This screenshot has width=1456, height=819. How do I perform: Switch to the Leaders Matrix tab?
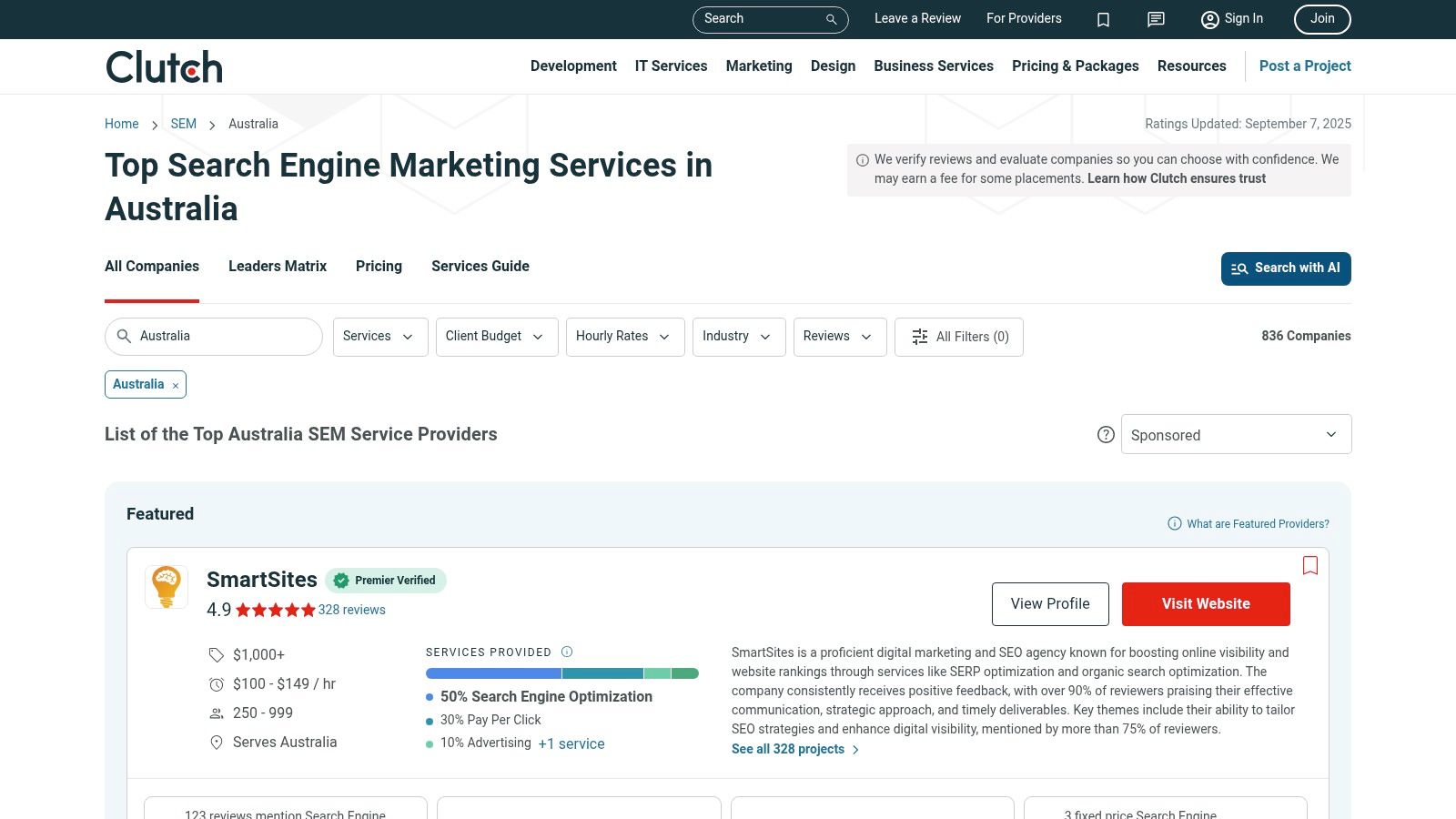[x=277, y=267]
